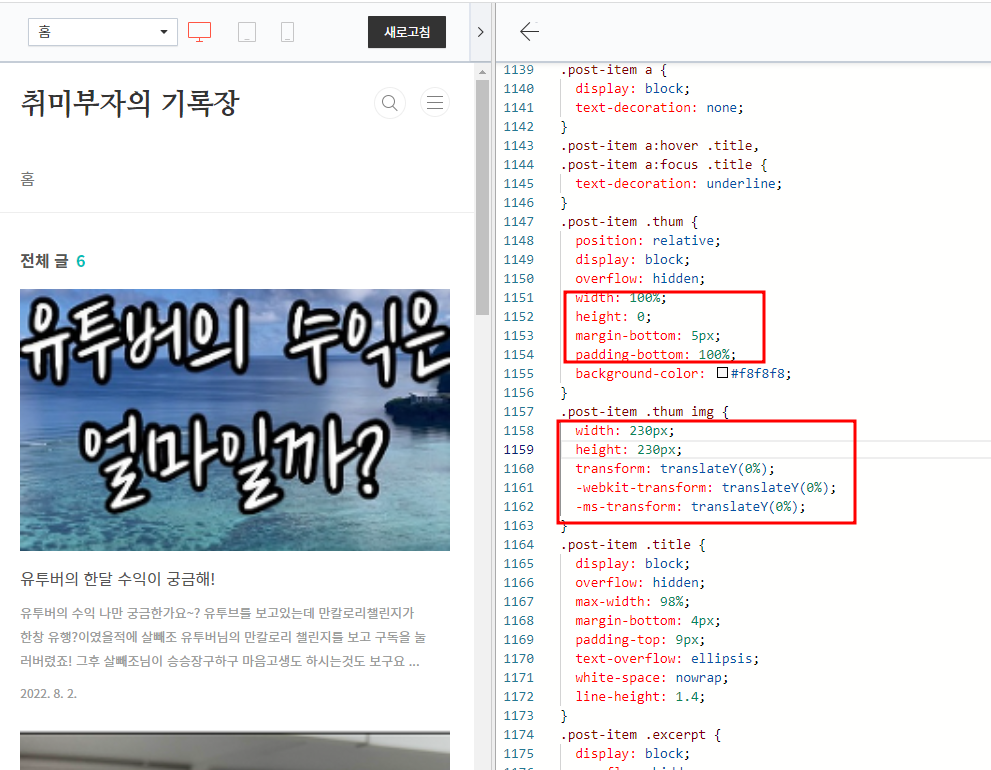Click white-space: nowrap line
This screenshot has width=991, height=770.
tap(652, 677)
